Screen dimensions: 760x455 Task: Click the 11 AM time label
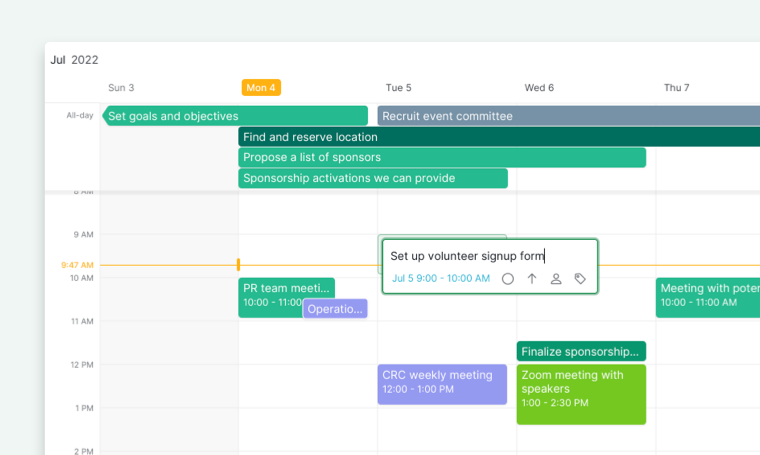click(x=82, y=321)
